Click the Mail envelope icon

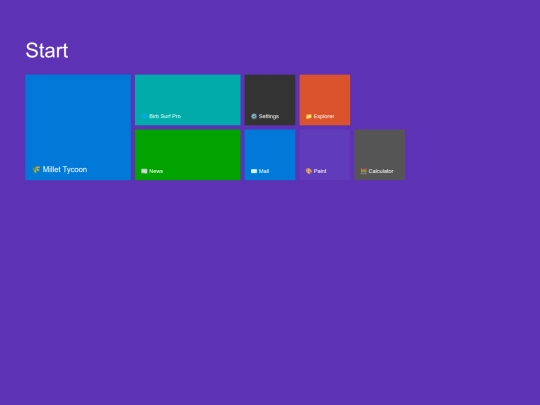pyautogui.click(x=254, y=171)
